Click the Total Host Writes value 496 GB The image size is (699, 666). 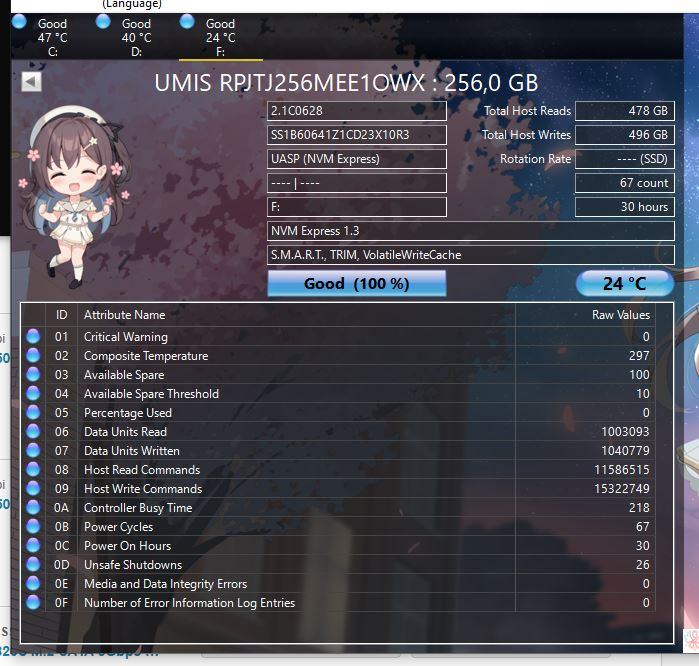pos(625,135)
